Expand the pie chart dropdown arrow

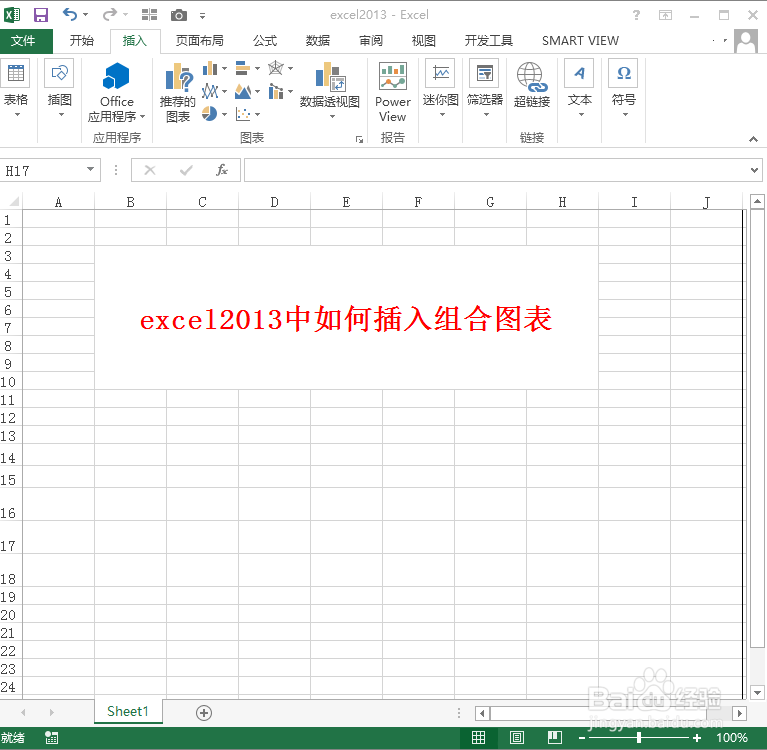225,114
